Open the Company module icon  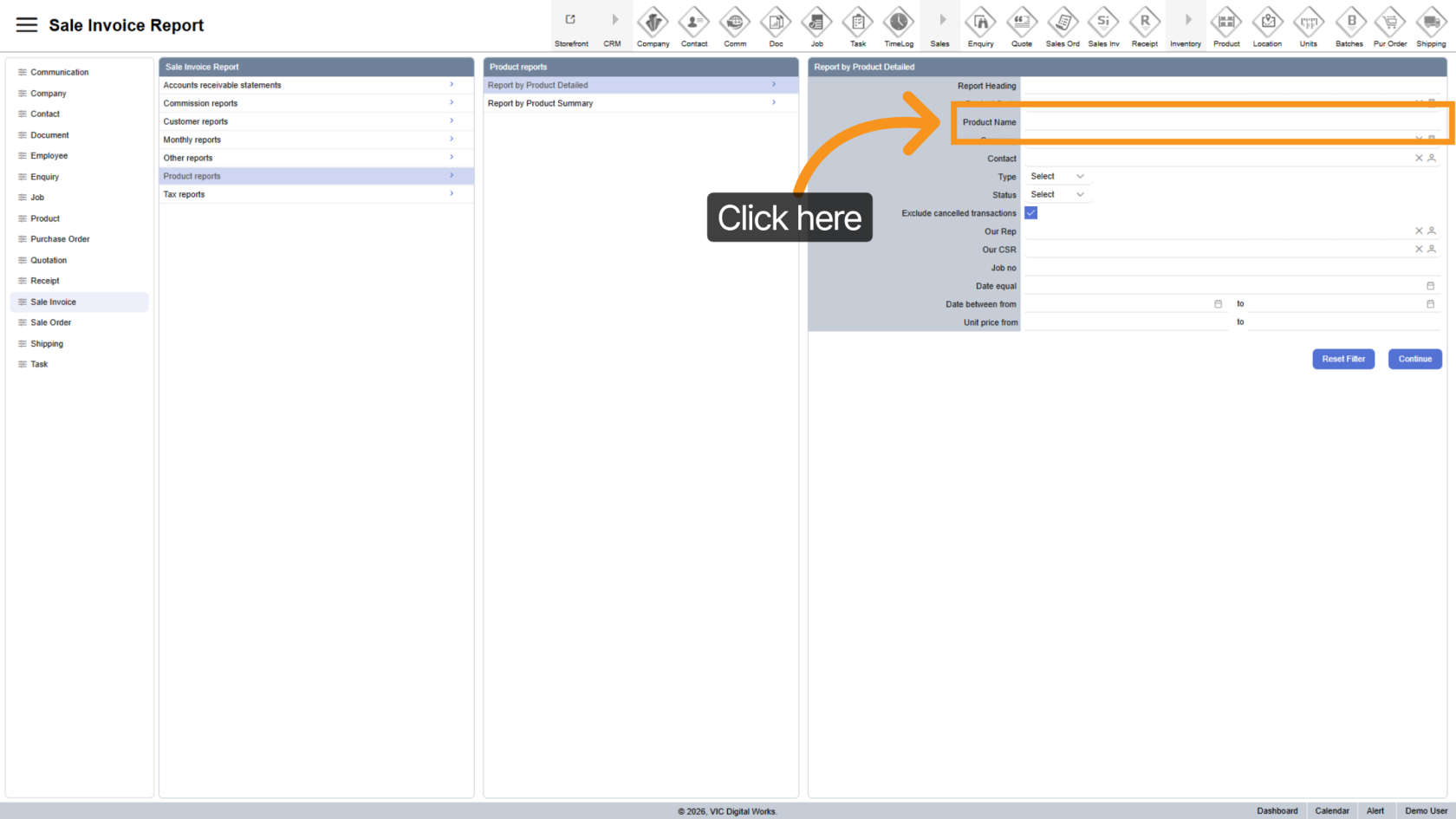[x=653, y=22]
